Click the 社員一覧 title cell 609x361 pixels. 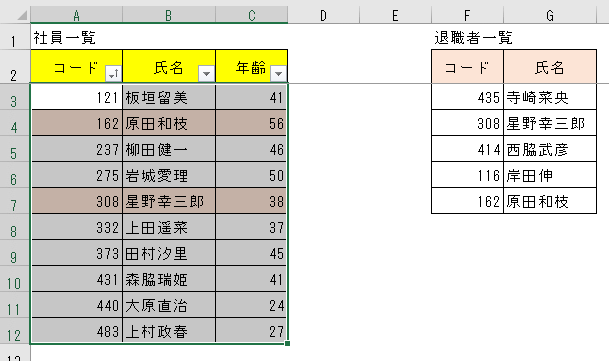(77, 38)
